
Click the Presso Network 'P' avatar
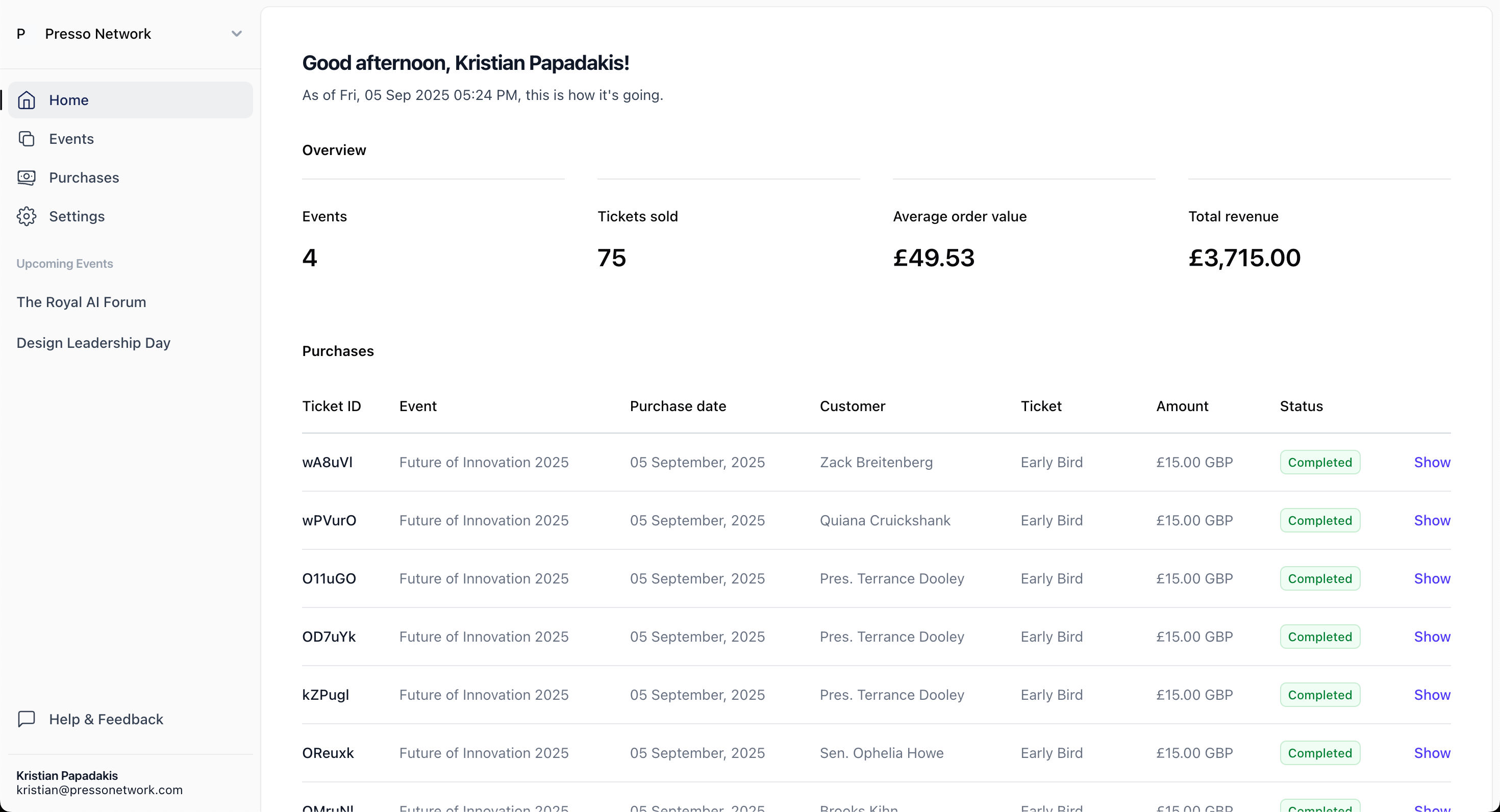coord(21,34)
